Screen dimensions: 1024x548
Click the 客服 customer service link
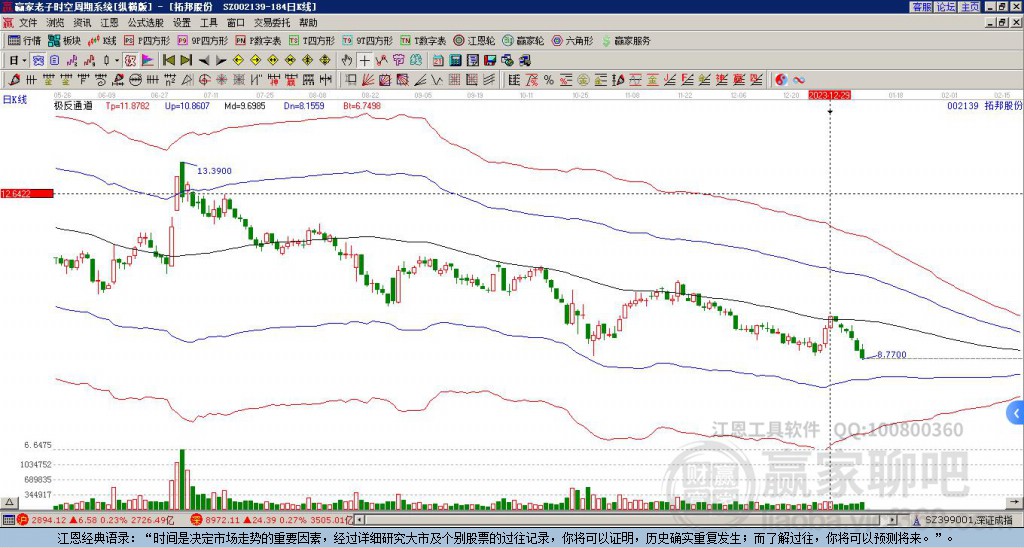[921, 6]
